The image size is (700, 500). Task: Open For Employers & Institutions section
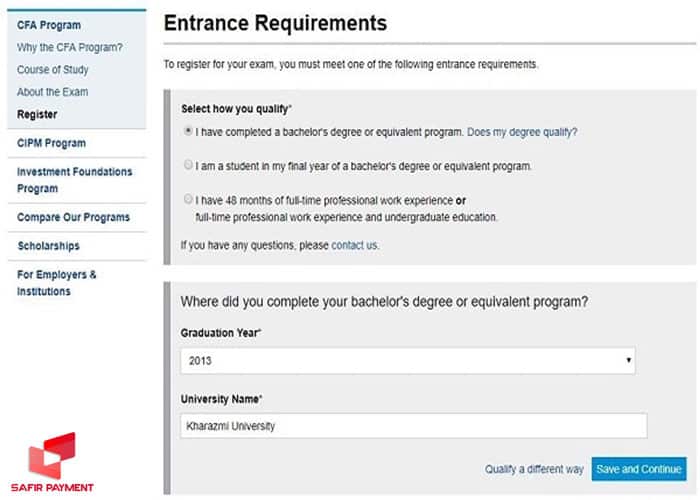point(57,283)
